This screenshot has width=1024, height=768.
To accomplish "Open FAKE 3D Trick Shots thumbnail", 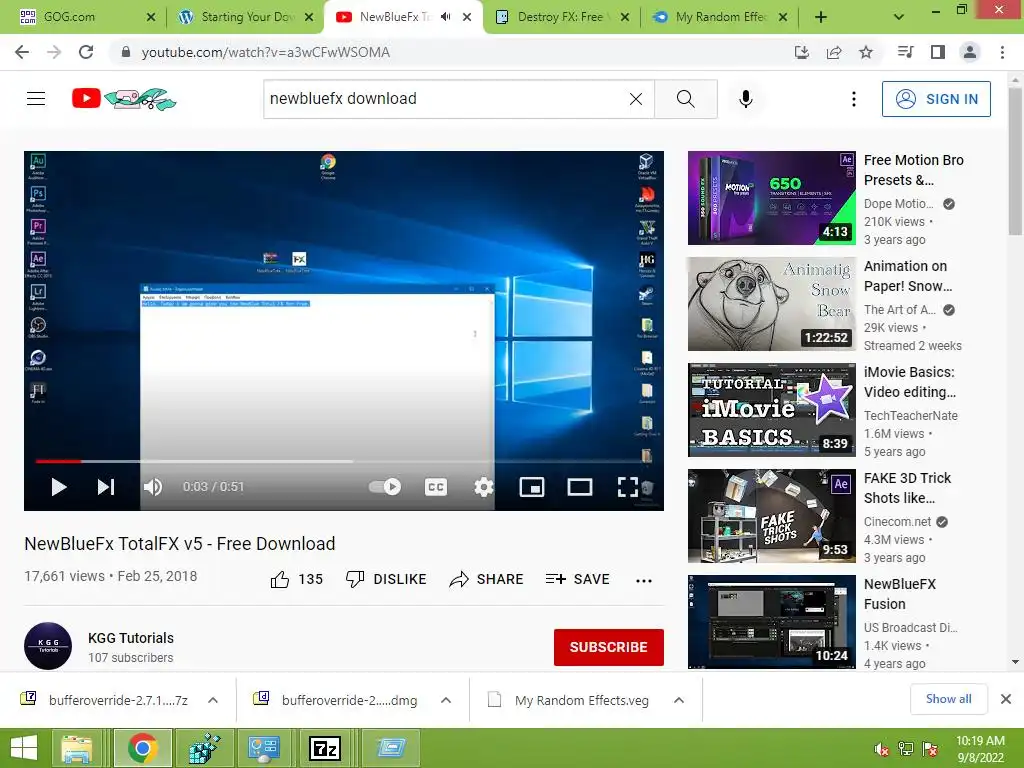I will (x=771, y=516).
